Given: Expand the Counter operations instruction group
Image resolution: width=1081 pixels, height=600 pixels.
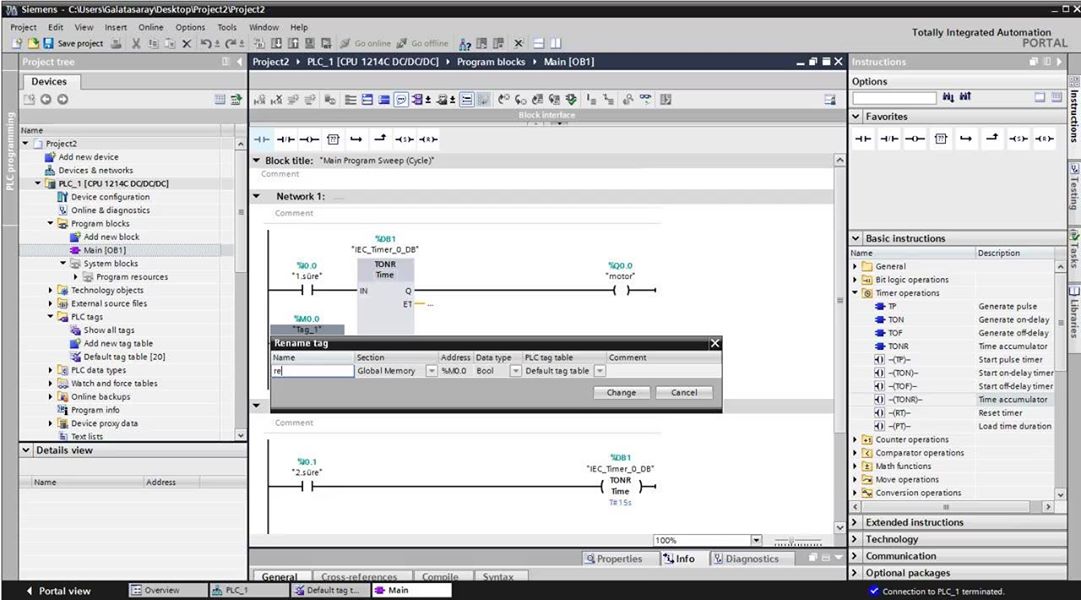Looking at the screenshot, I should [x=856, y=439].
